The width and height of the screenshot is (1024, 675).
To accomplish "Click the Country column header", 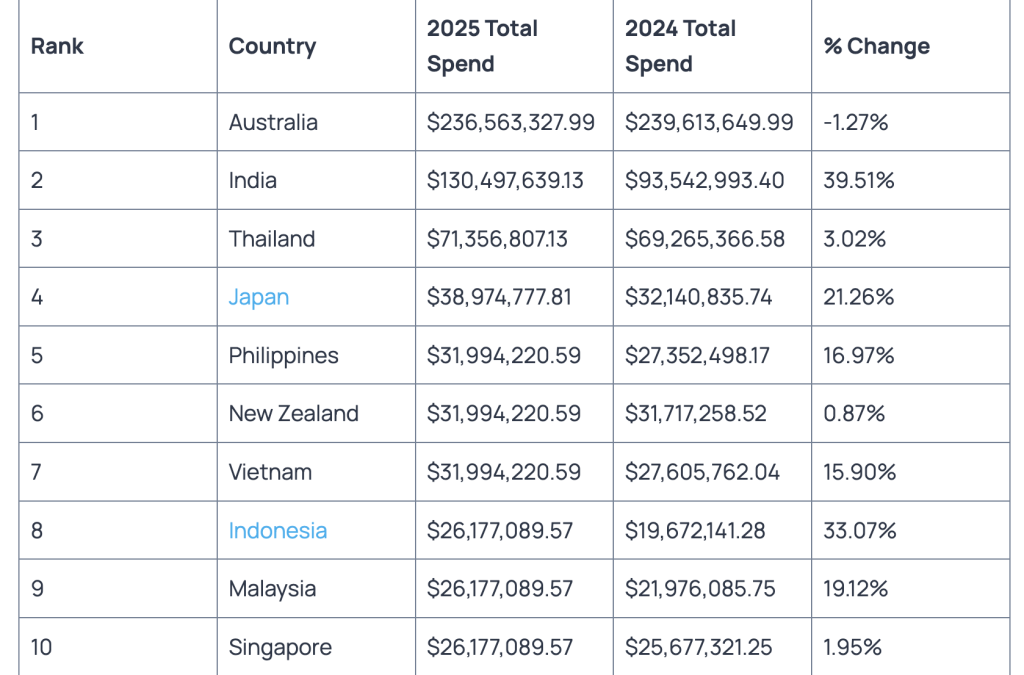I will [272, 46].
